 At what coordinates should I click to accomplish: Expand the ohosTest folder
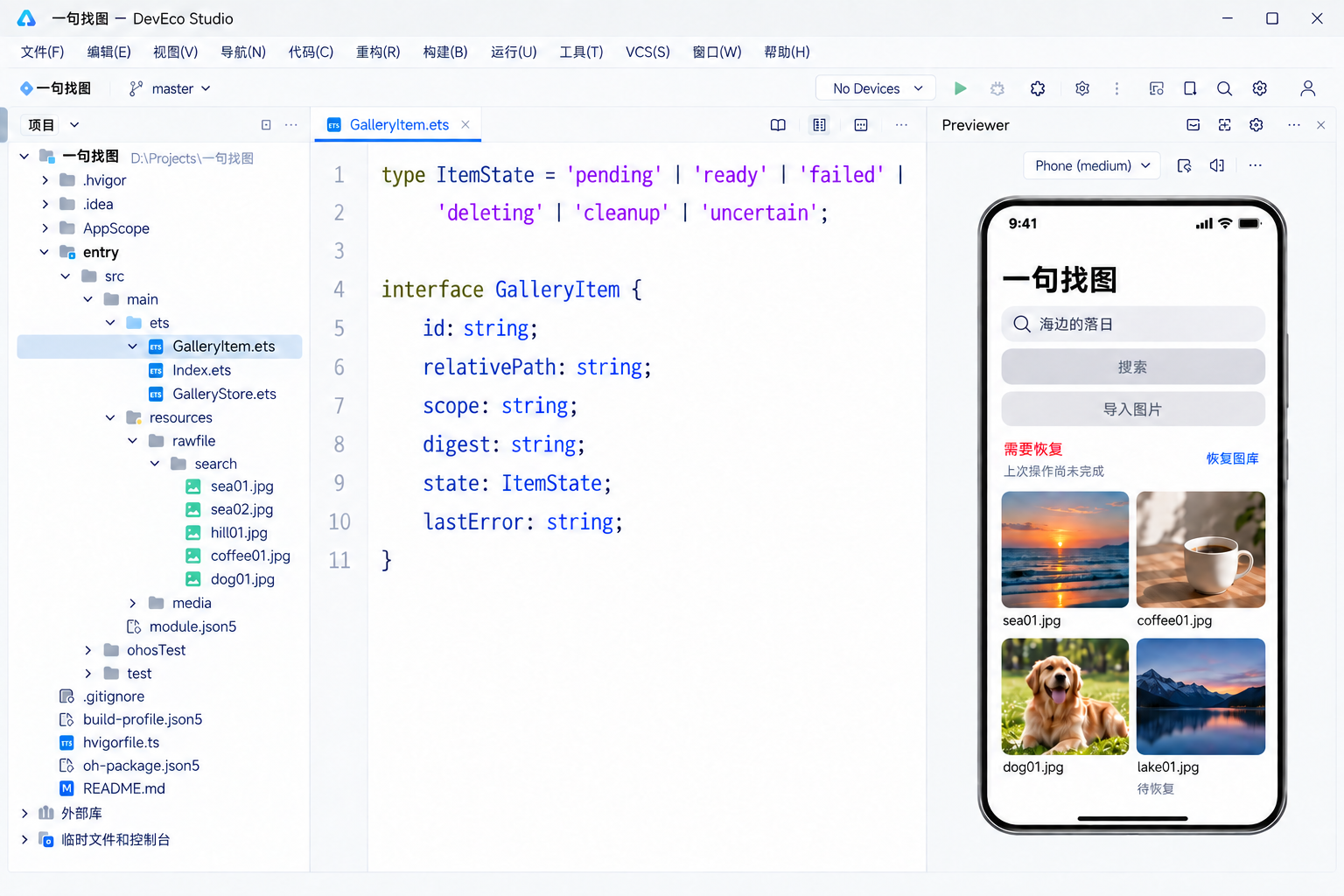point(87,650)
